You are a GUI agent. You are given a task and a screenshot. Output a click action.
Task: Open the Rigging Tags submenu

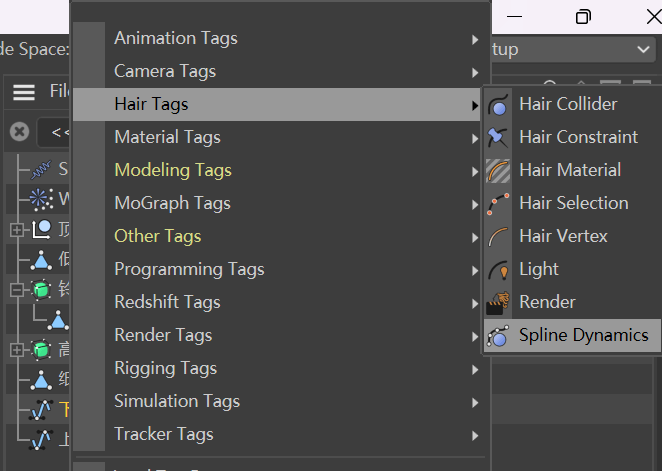pos(277,368)
